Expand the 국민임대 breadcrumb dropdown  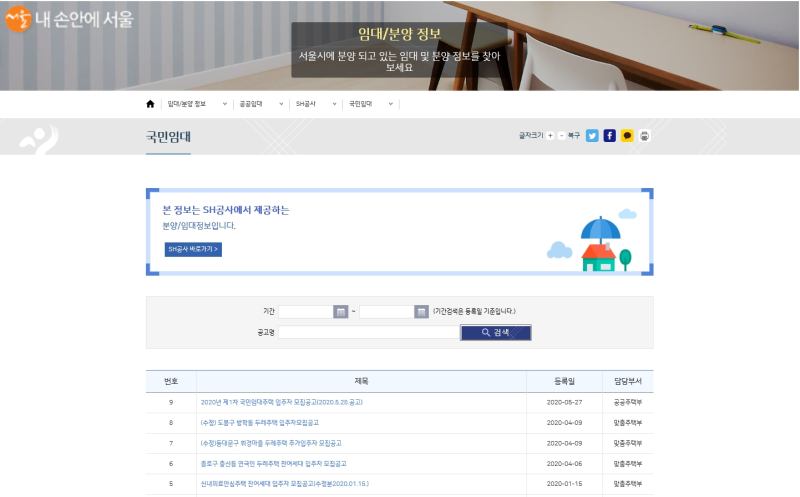point(390,104)
